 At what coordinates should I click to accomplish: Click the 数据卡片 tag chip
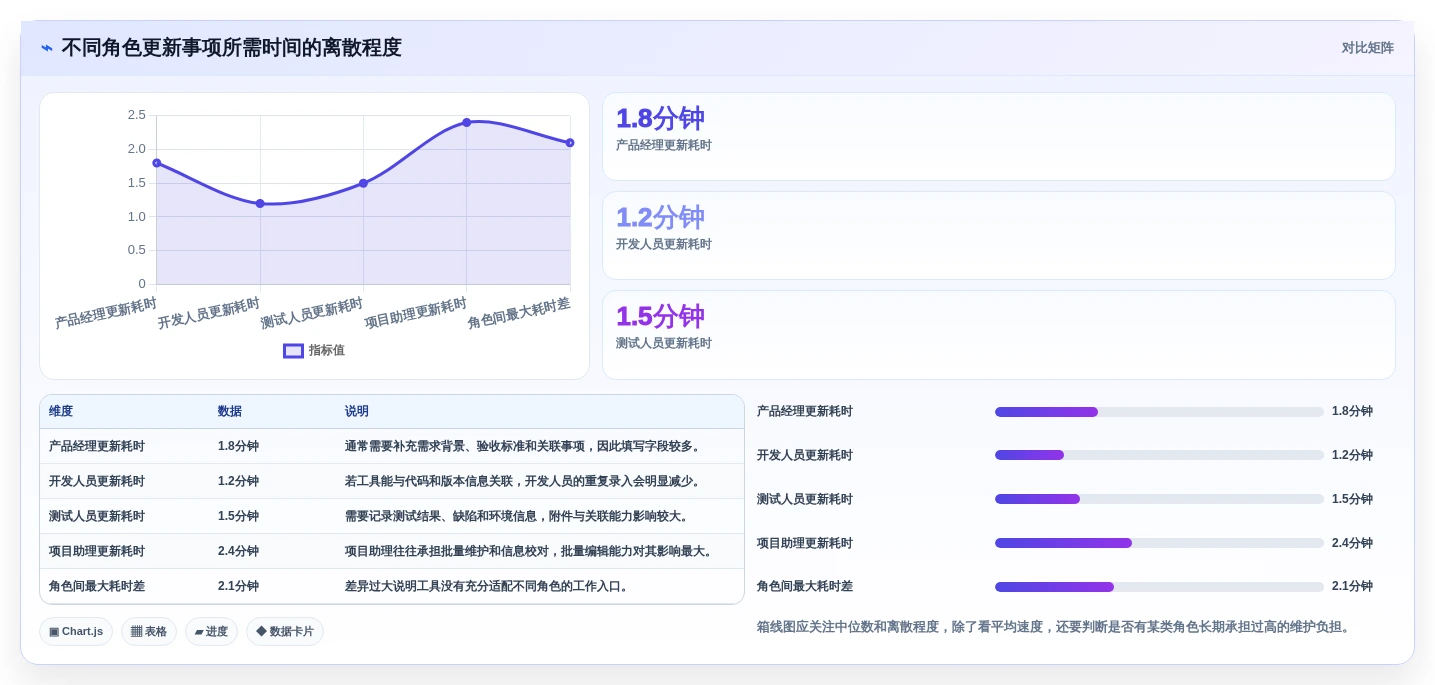(285, 632)
